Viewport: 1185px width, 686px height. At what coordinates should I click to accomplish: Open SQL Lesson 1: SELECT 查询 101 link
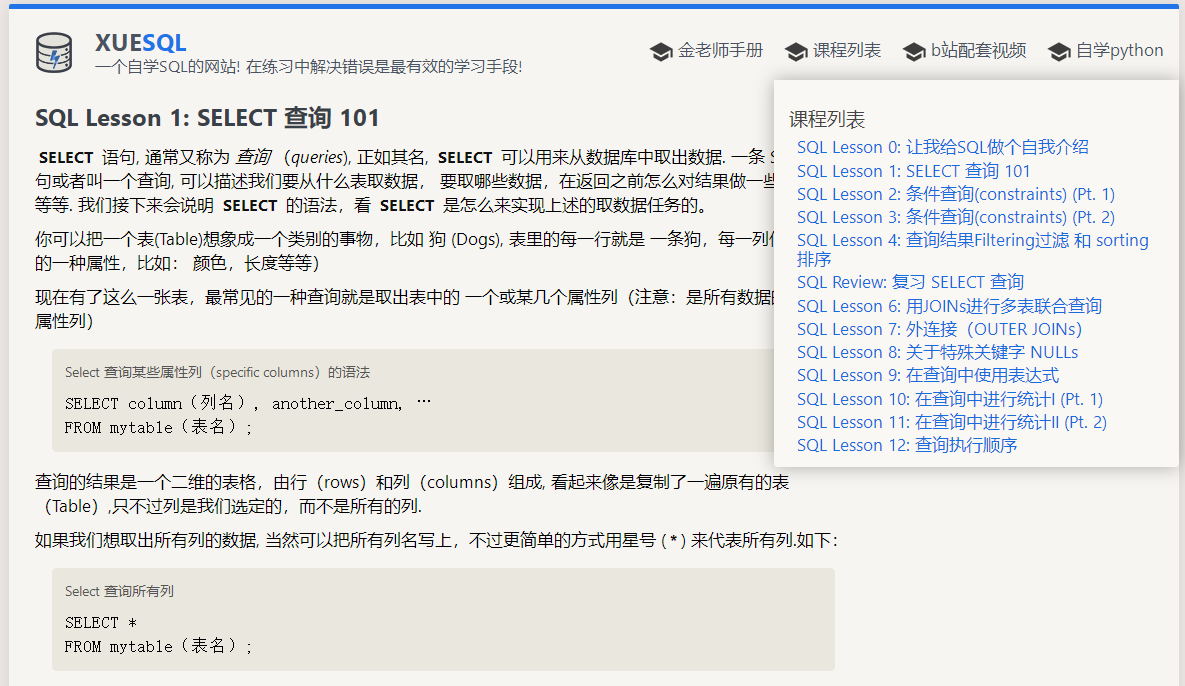click(x=913, y=171)
